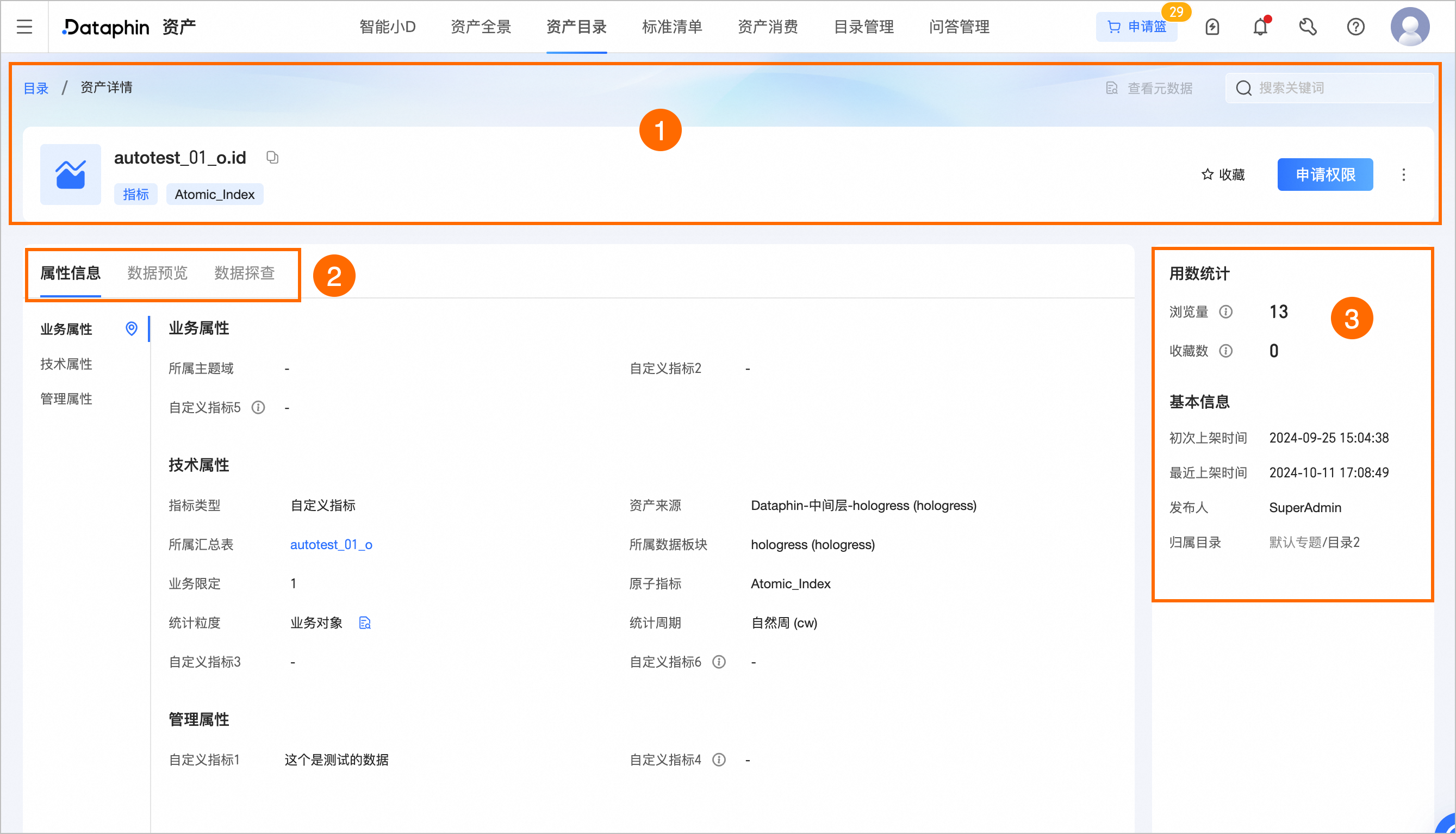Open the help question mark icon
This screenshot has width=1456, height=834.
(1355, 27)
